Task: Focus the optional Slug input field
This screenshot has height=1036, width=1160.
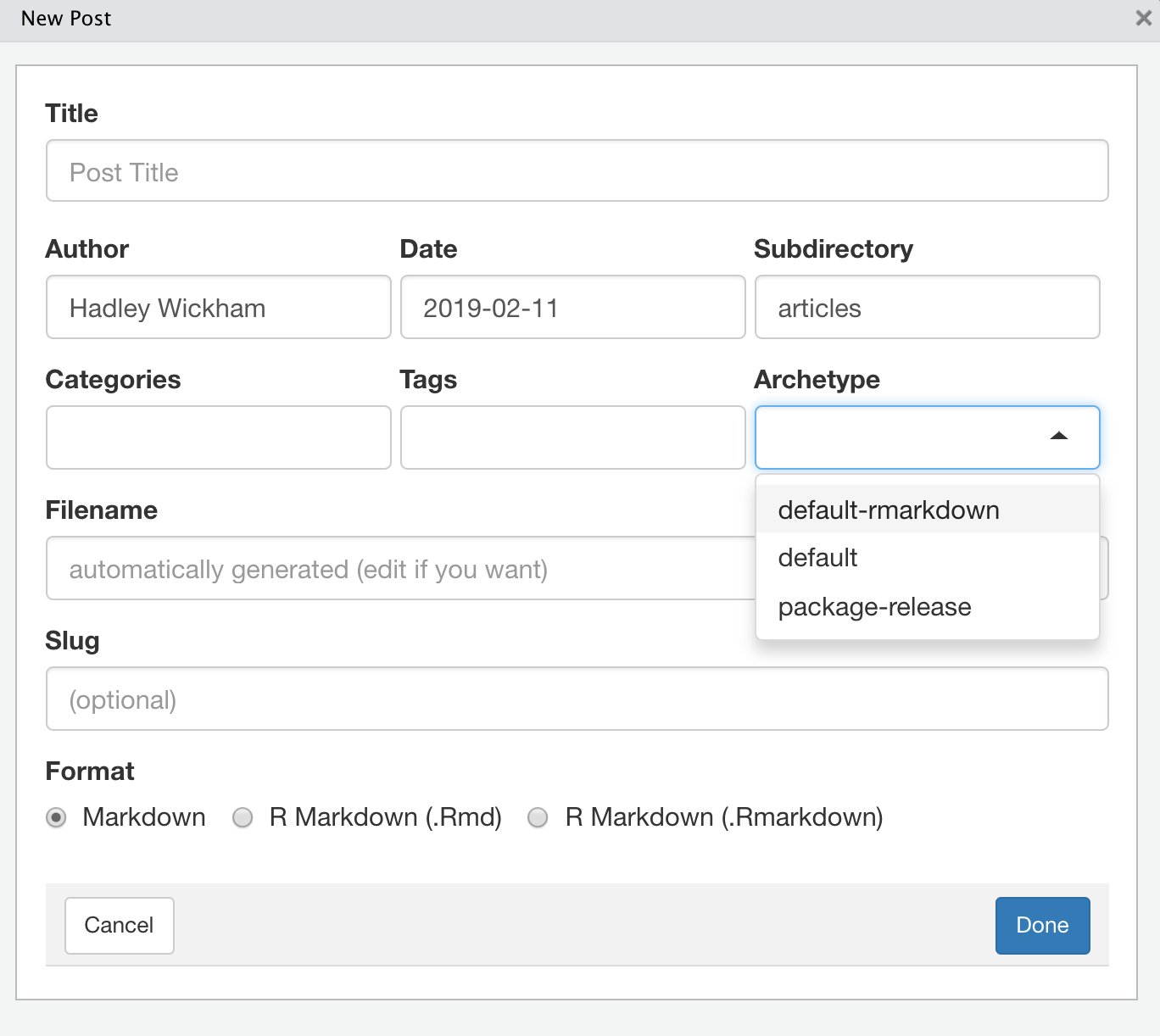Action: click(577, 699)
